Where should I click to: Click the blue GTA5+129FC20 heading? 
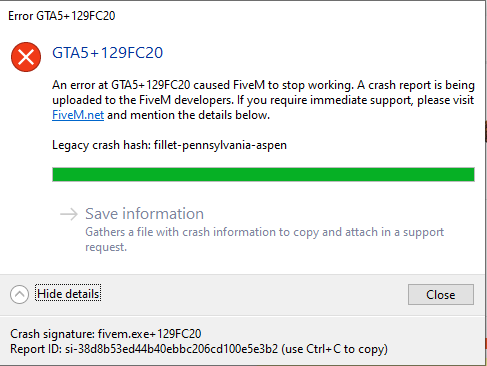coord(107,53)
